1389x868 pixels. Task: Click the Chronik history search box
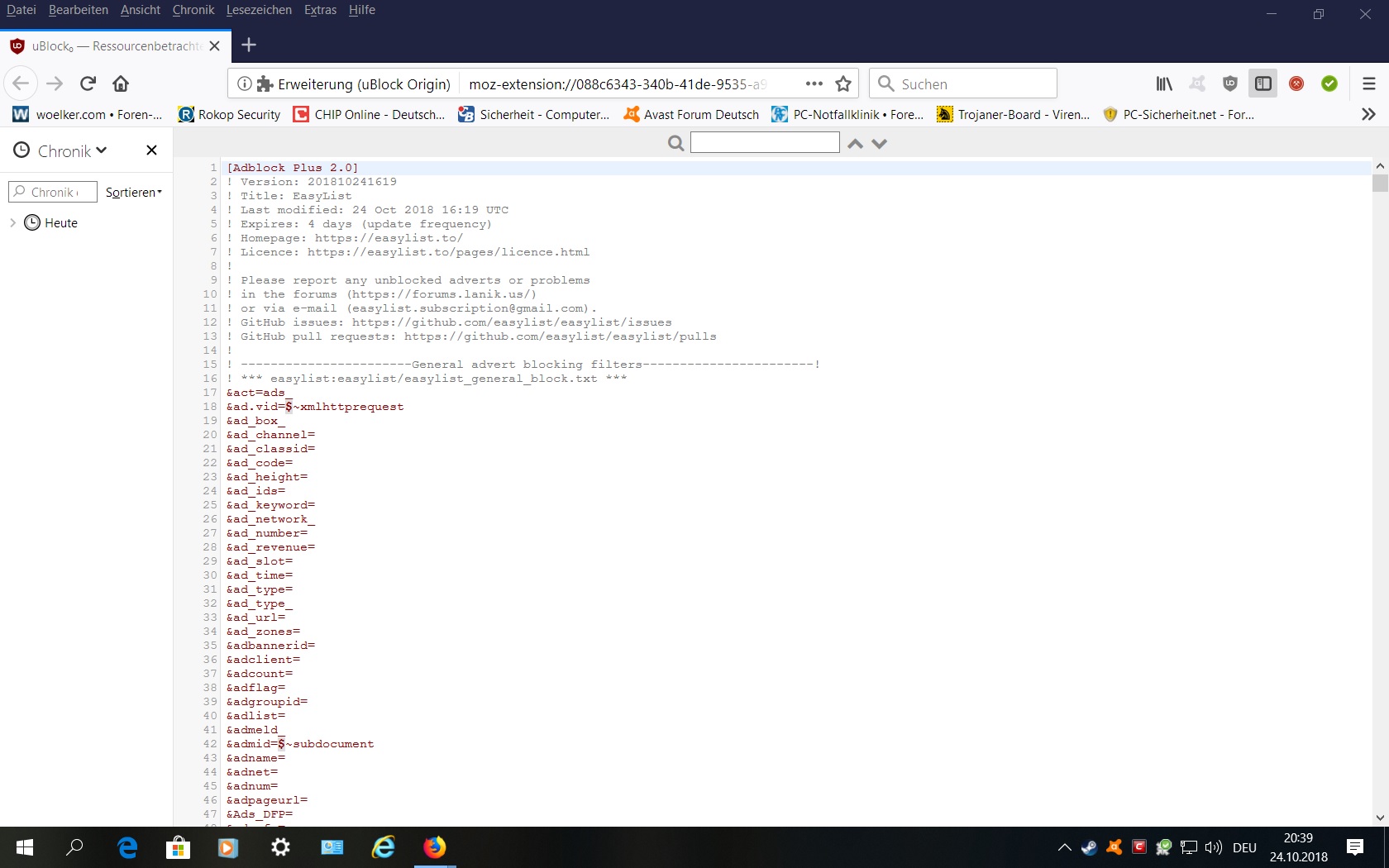[53, 192]
